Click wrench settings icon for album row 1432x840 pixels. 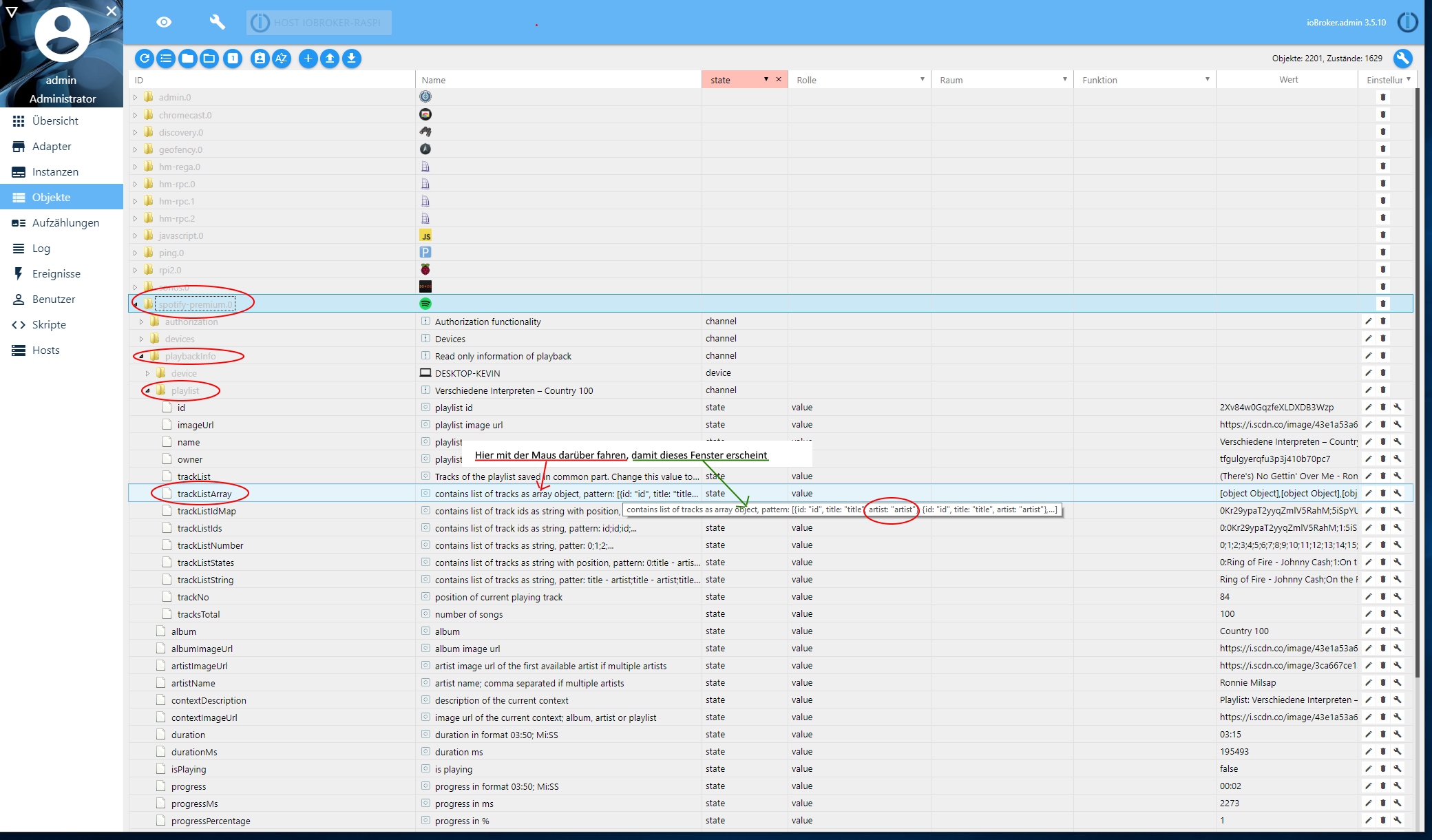click(1398, 631)
